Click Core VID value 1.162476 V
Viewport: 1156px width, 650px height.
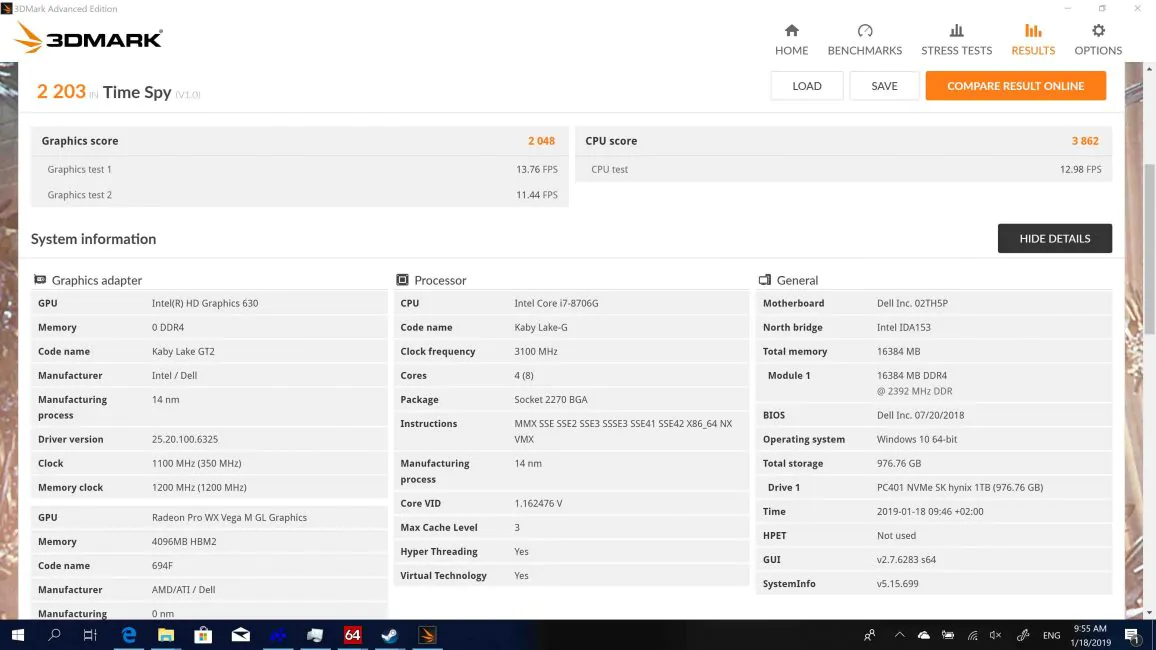[538, 503]
